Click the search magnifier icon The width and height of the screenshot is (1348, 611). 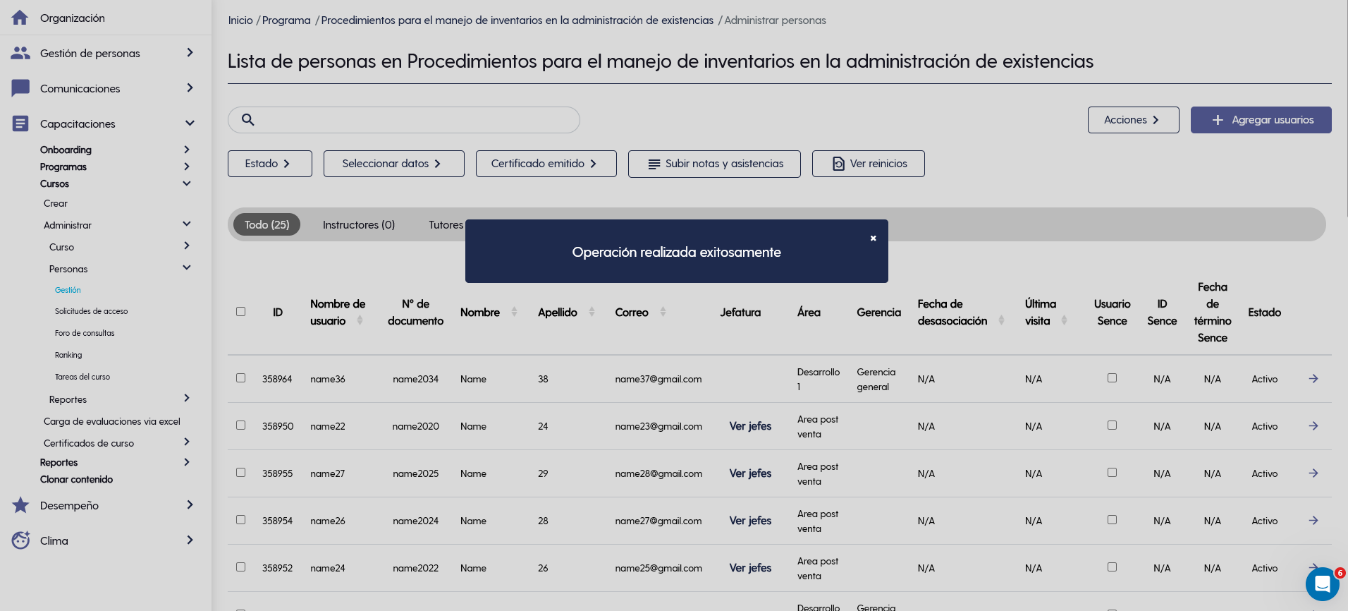[x=248, y=120]
